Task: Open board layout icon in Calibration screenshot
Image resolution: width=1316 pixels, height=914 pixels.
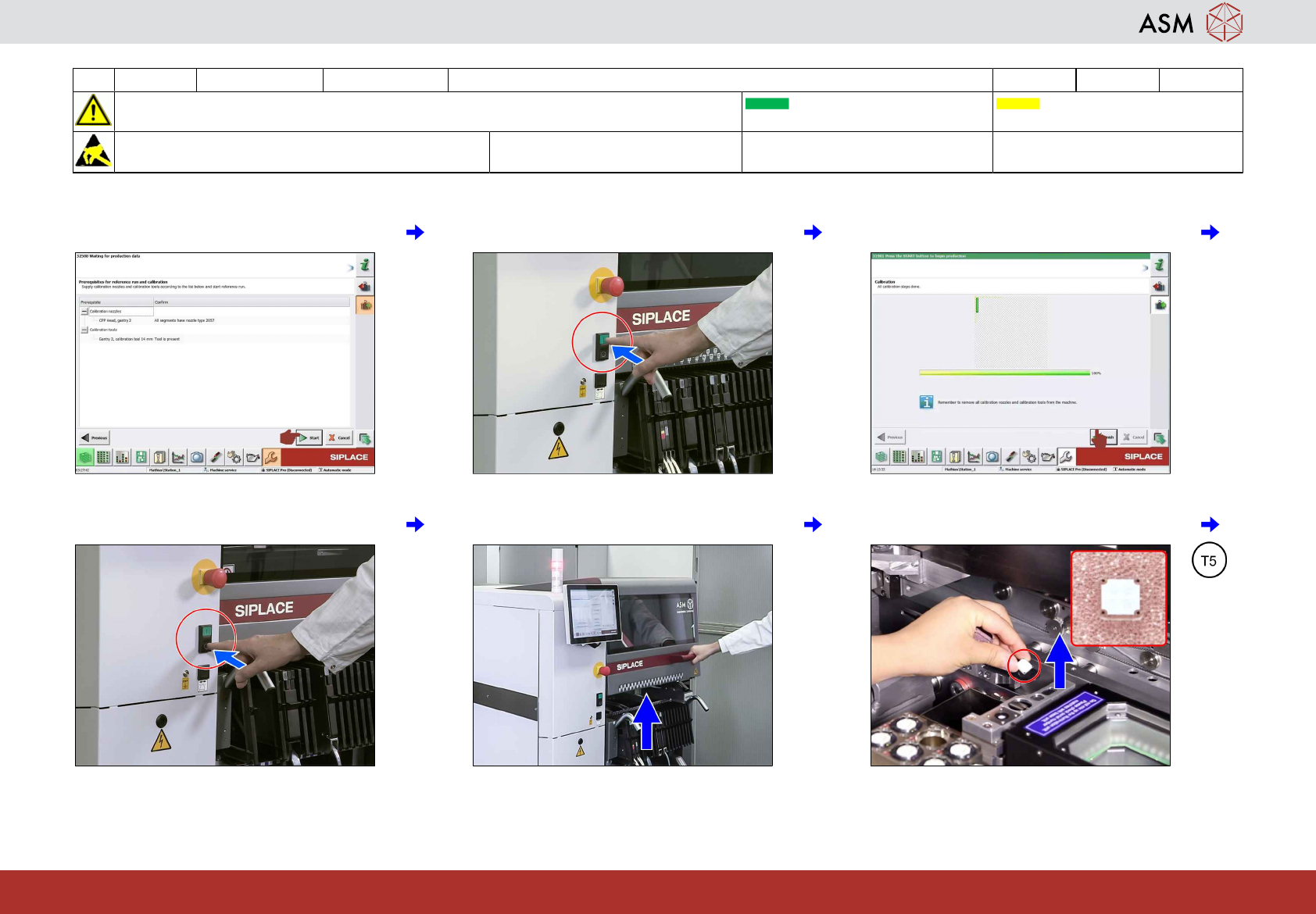Action: [x=937, y=457]
